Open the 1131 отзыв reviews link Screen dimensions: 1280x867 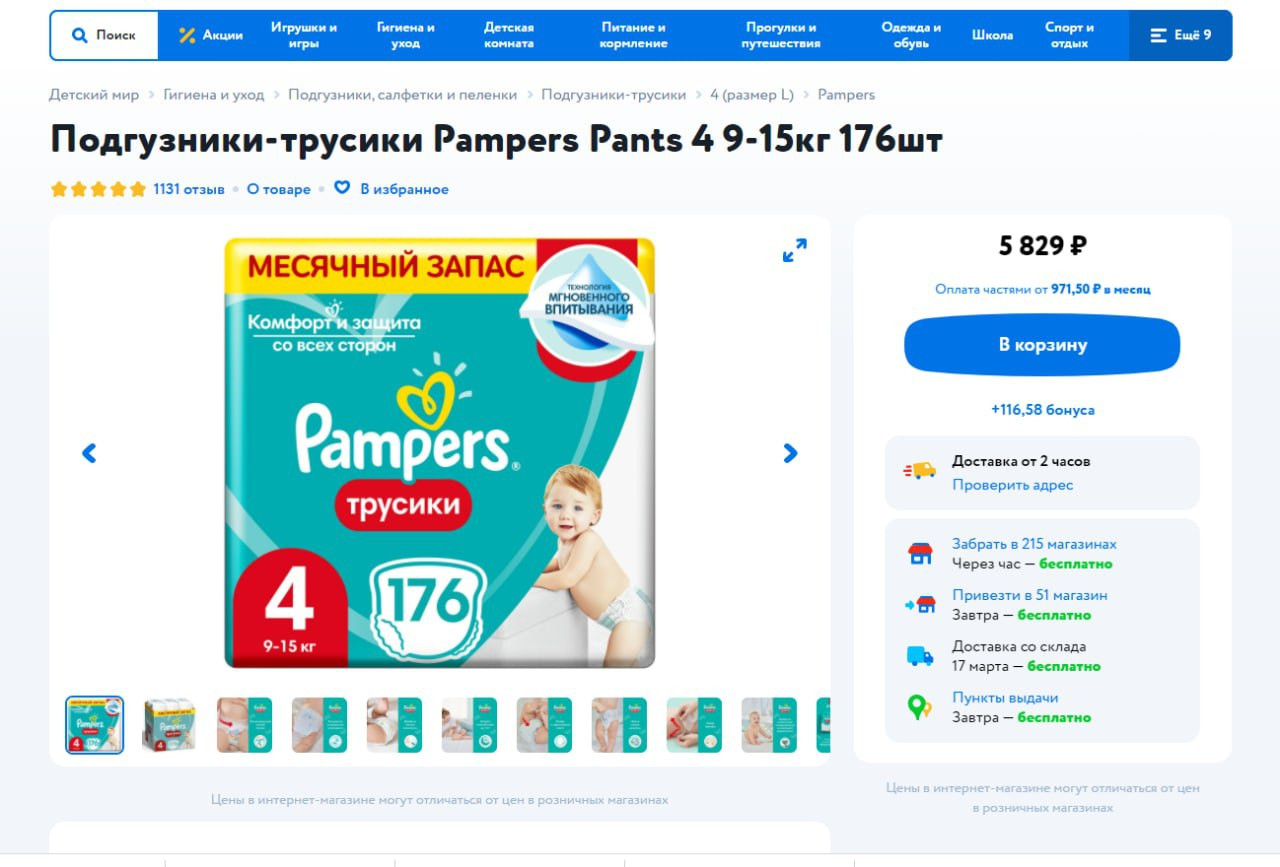coord(189,189)
